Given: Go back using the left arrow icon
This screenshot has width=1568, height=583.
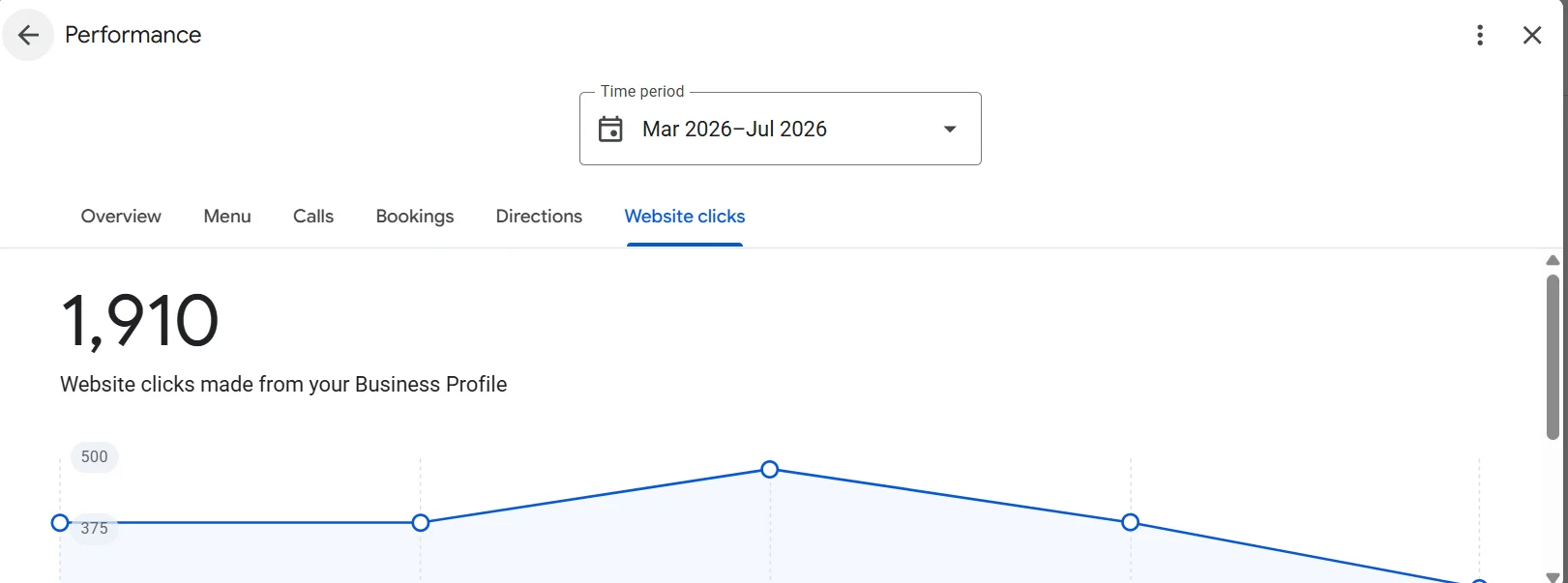Looking at the screenshot, I should pos(28,36).
